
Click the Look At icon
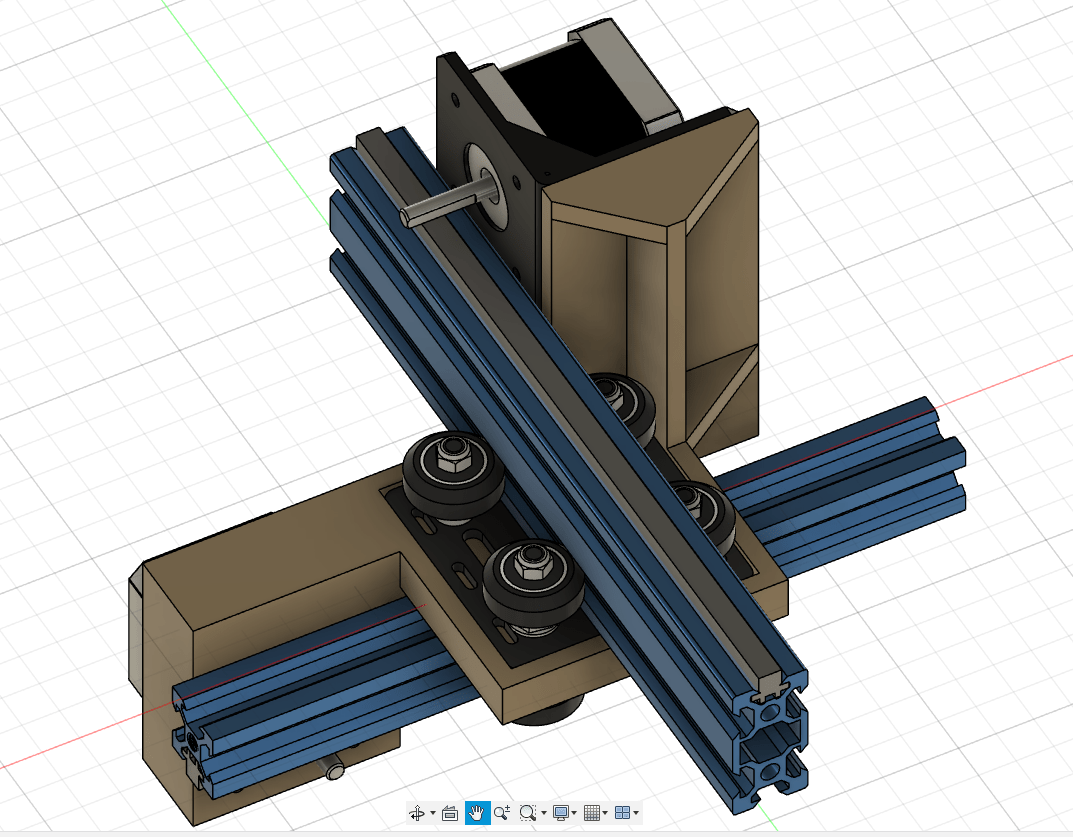(450, 813)
